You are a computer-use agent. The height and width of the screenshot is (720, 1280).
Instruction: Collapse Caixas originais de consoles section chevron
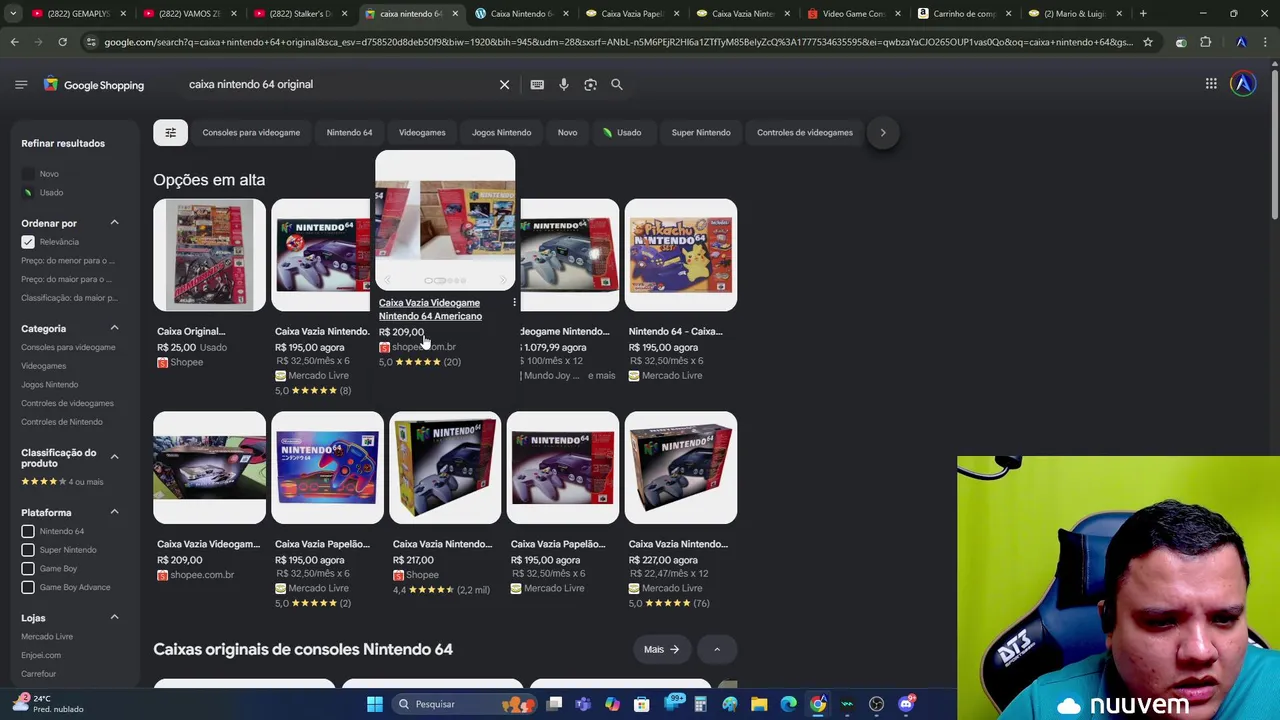click(x=716, y=650)
